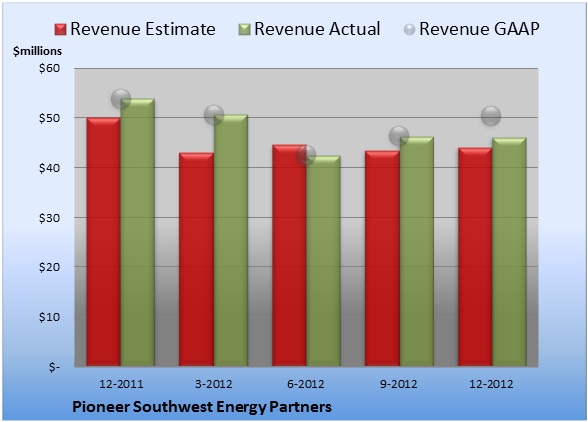The image size is (588, 422).
Task: Click the green Revenue Actual legend swatch
Action: point(244,30)
